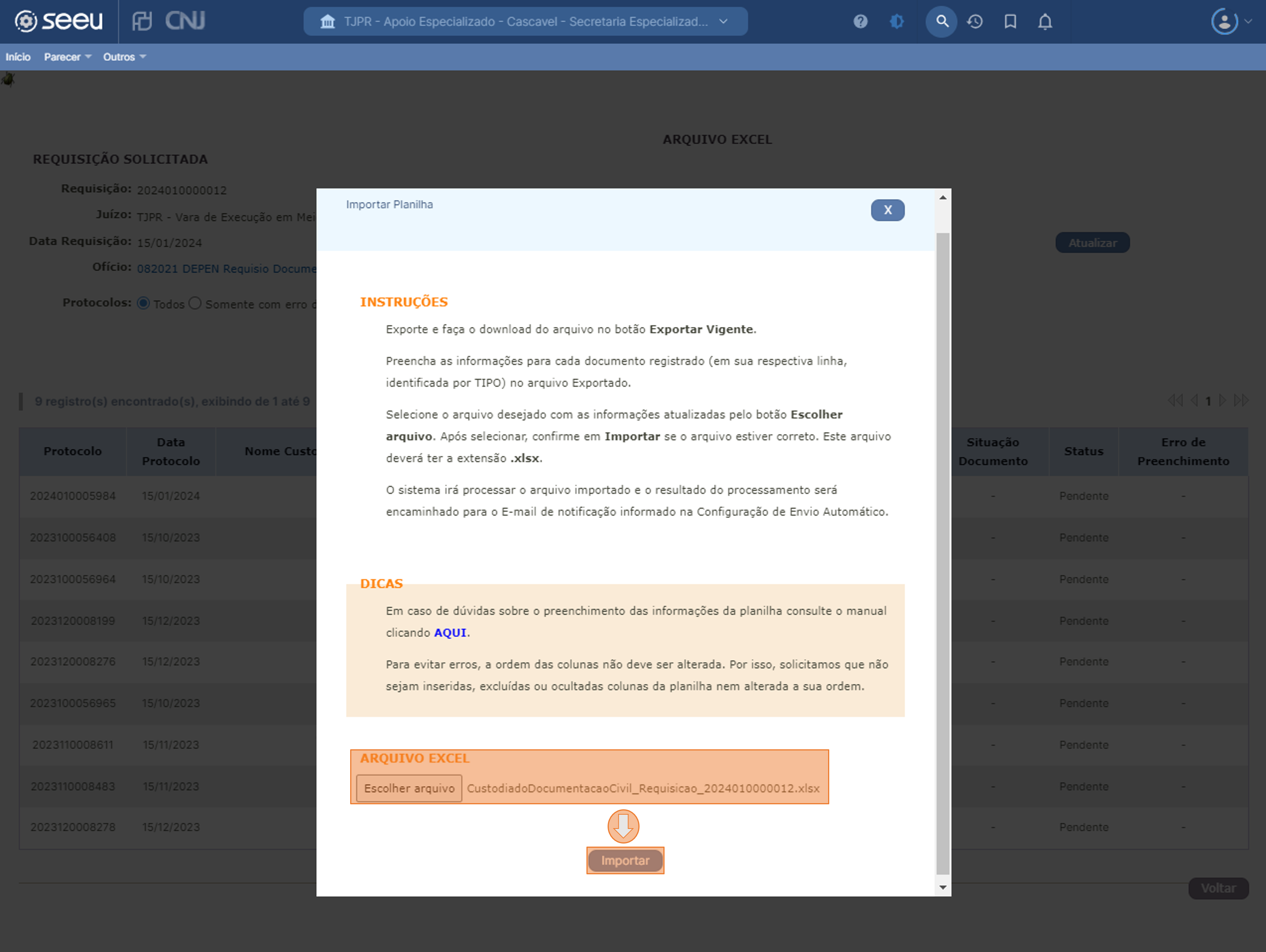This screenshot has height=952, width=1266.
Task: Click protocol 2023100056965 cell
Action: [x=73, y=703]
